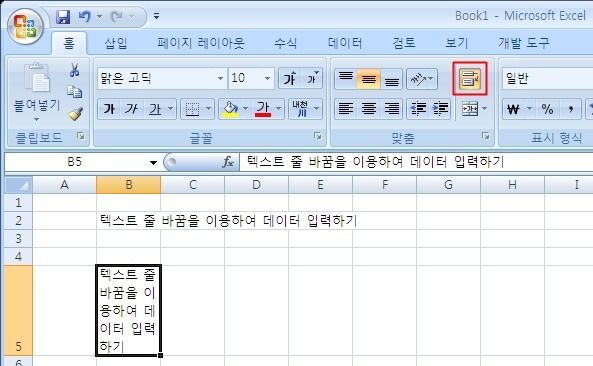The height and width of the screenshot is (366, 593).
Task: Apply red font color 가
Action: coord(263,109)
